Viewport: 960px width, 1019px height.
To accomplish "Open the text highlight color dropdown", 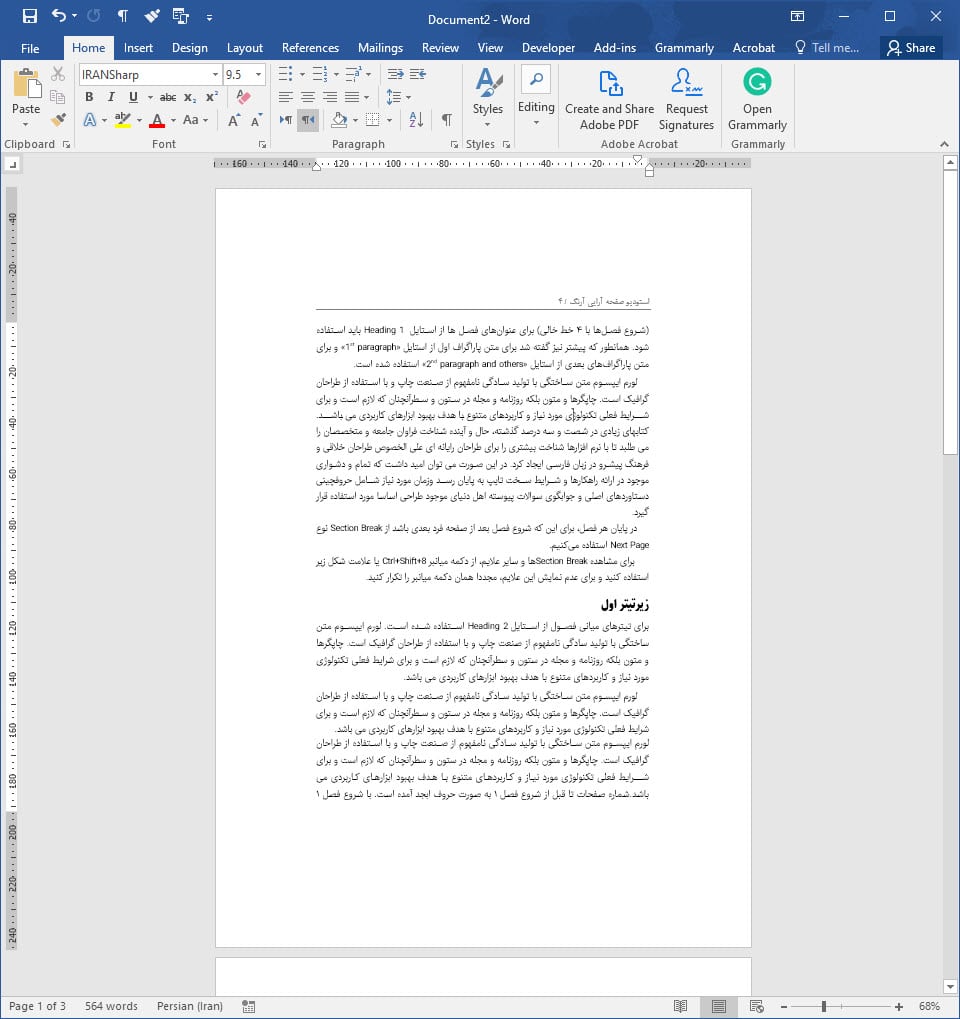I will tap(139, 120).
